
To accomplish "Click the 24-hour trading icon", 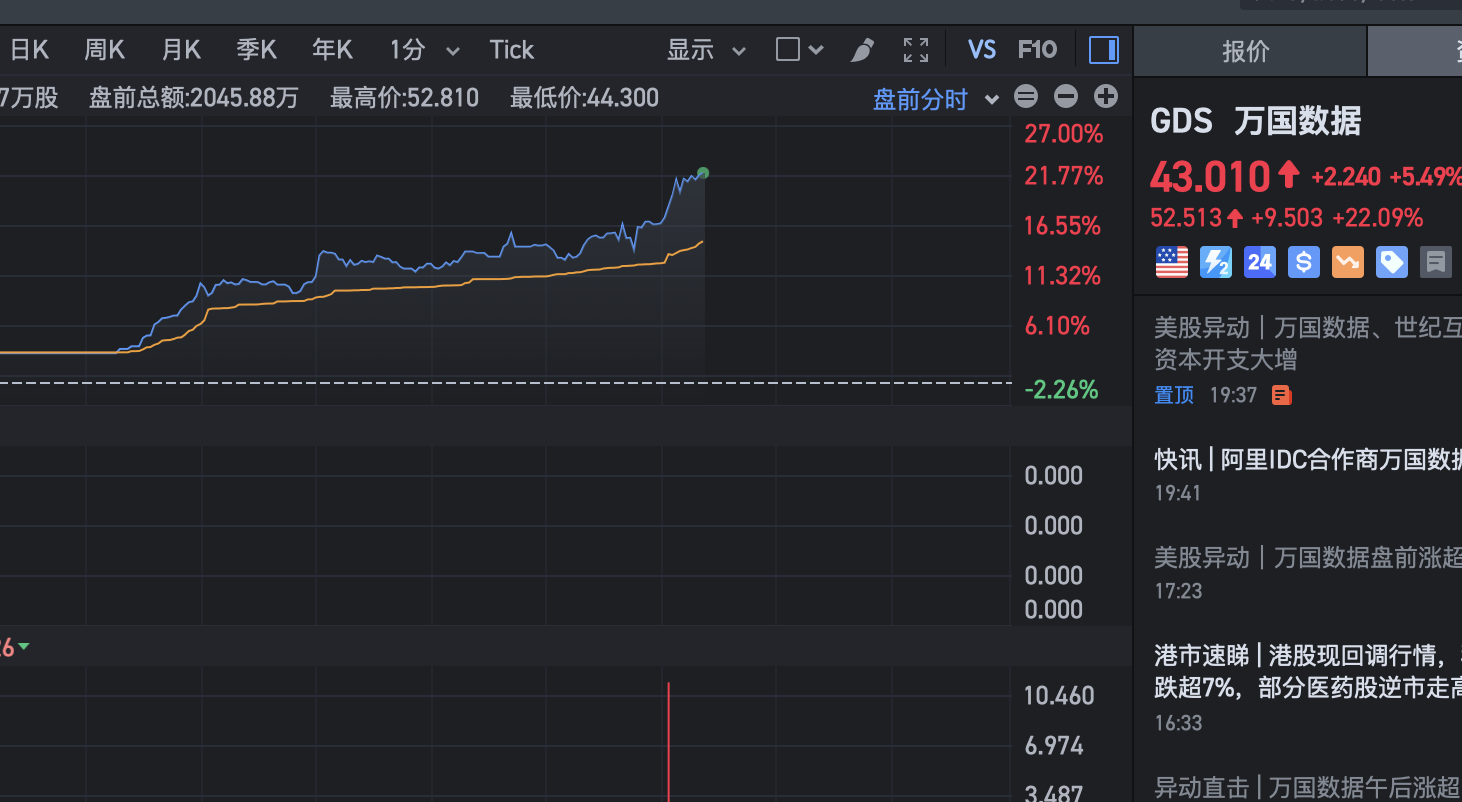I will pyautogui.click(x=1260, y=262).
